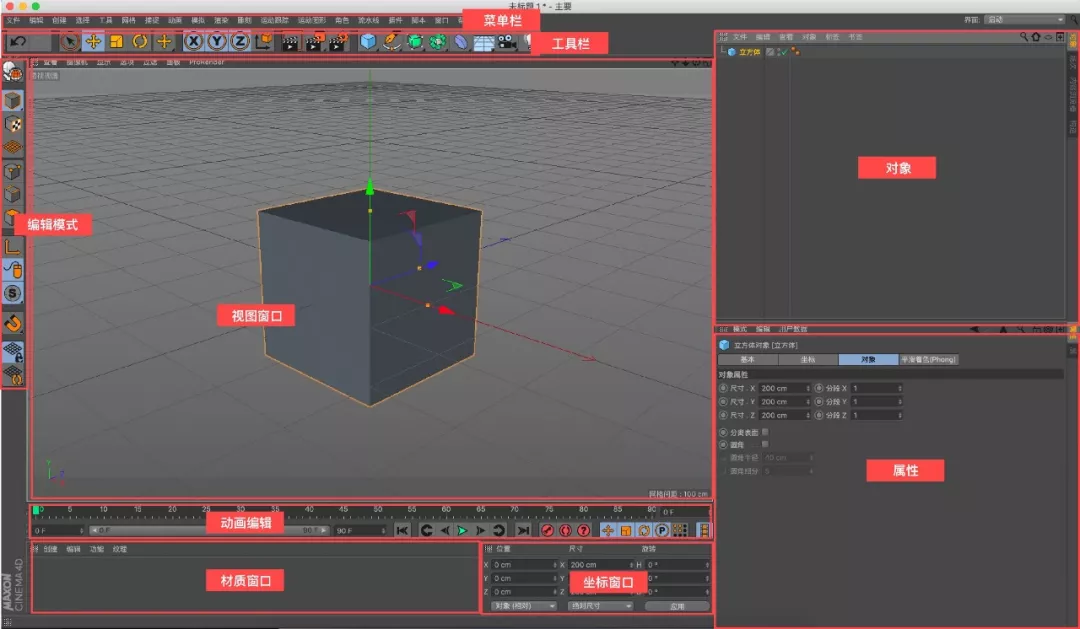
Task: Open the 编辑 menu in the menu bar
Action: pyautogui.click(x=36, y=21)
